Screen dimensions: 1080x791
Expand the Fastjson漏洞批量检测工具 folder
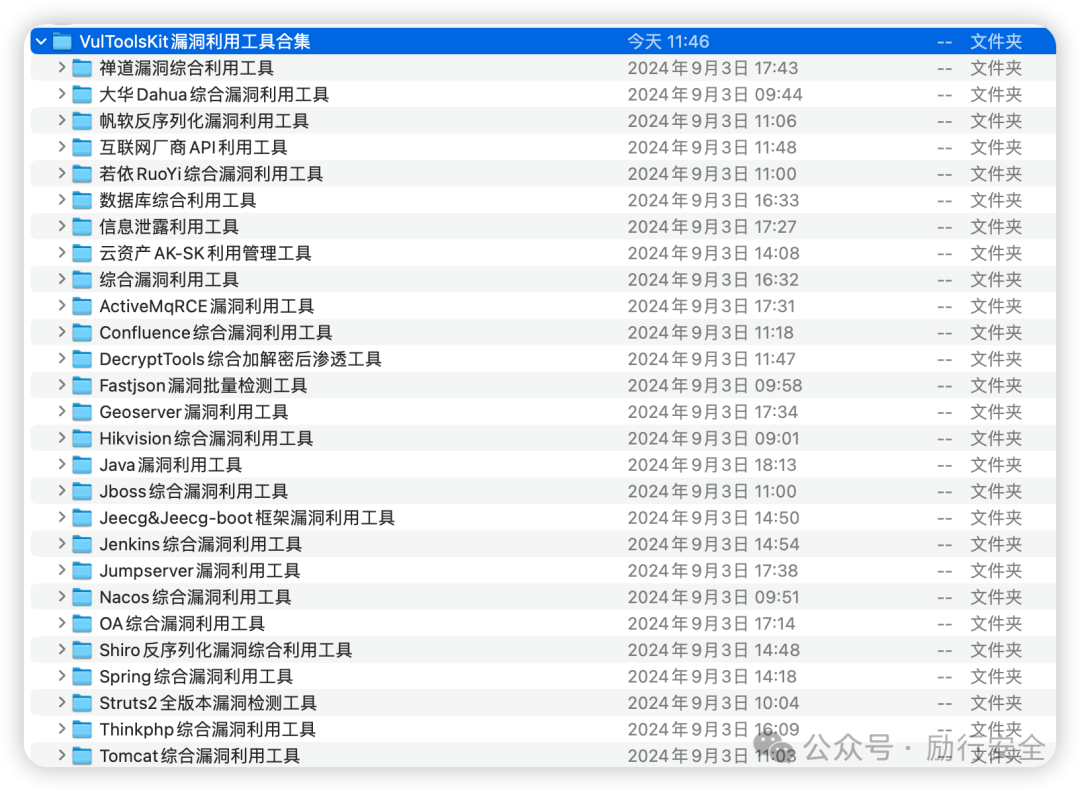[61, 385]
